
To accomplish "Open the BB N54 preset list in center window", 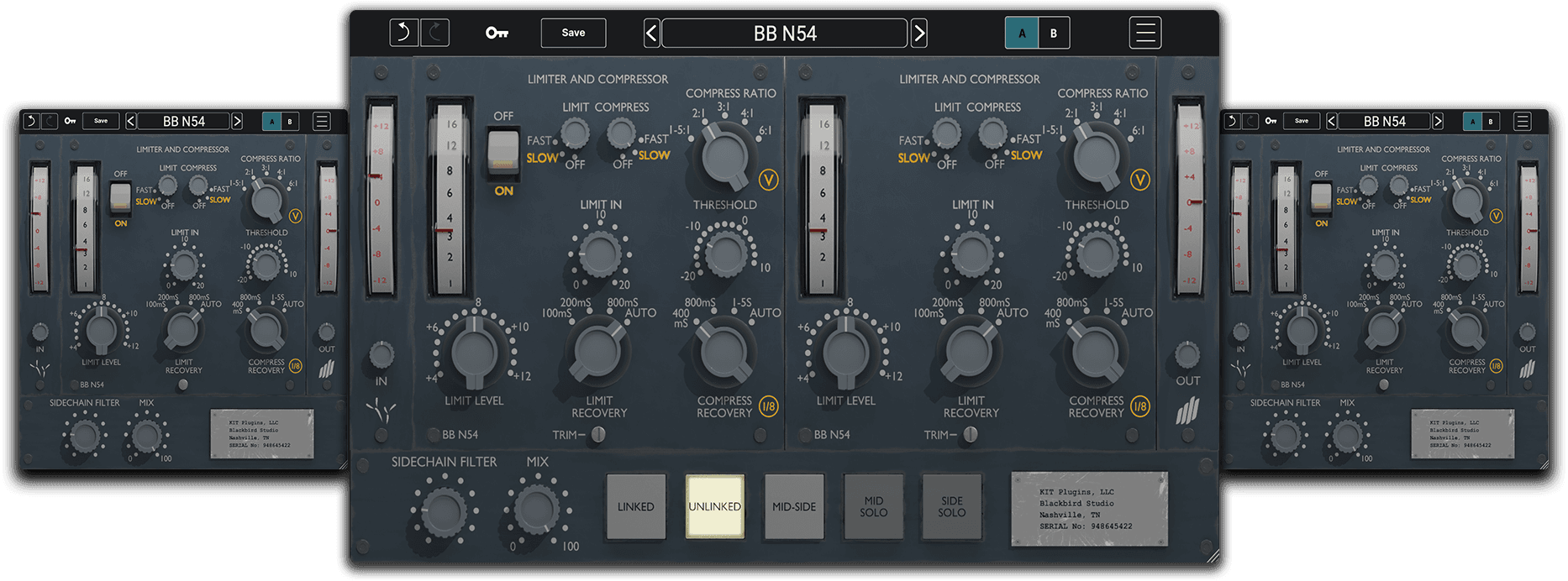I will [785, 34].
